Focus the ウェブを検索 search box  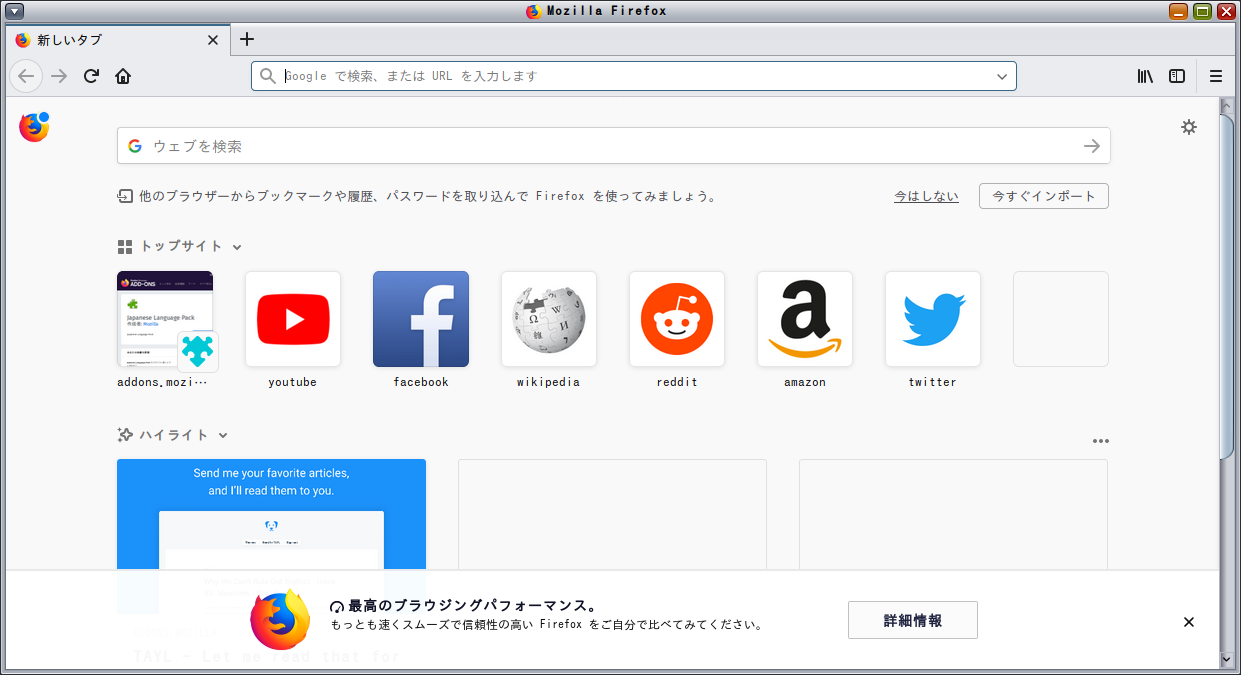[x=614, y=146]
